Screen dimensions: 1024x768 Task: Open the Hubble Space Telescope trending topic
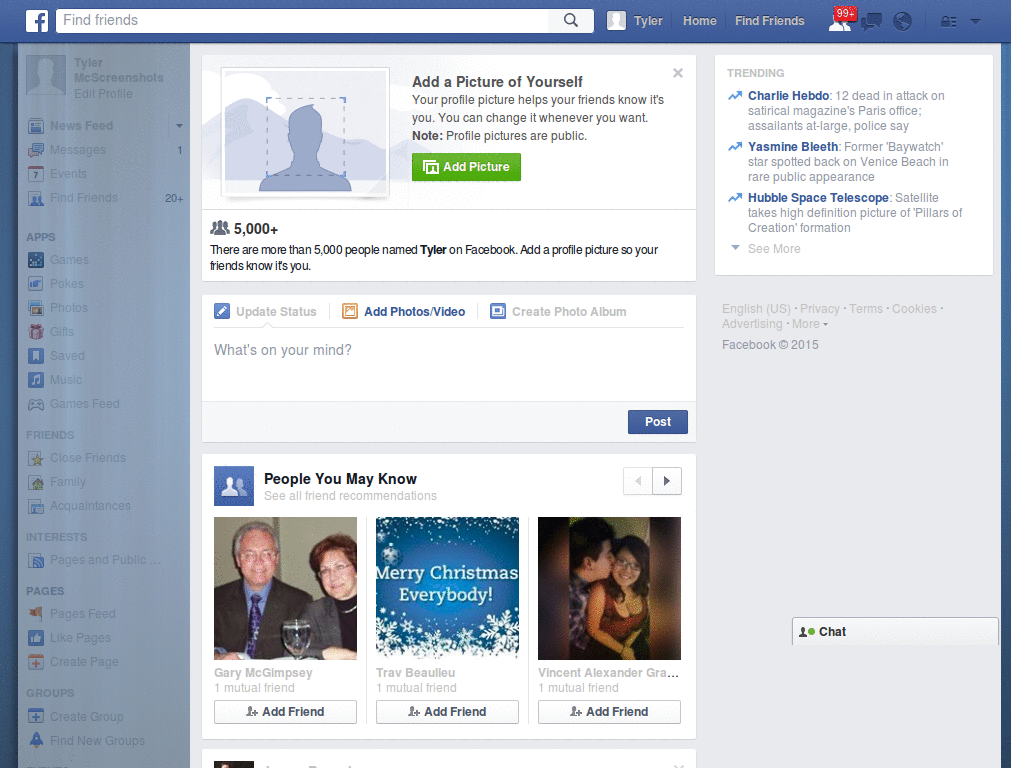click(x=818, y=198)
